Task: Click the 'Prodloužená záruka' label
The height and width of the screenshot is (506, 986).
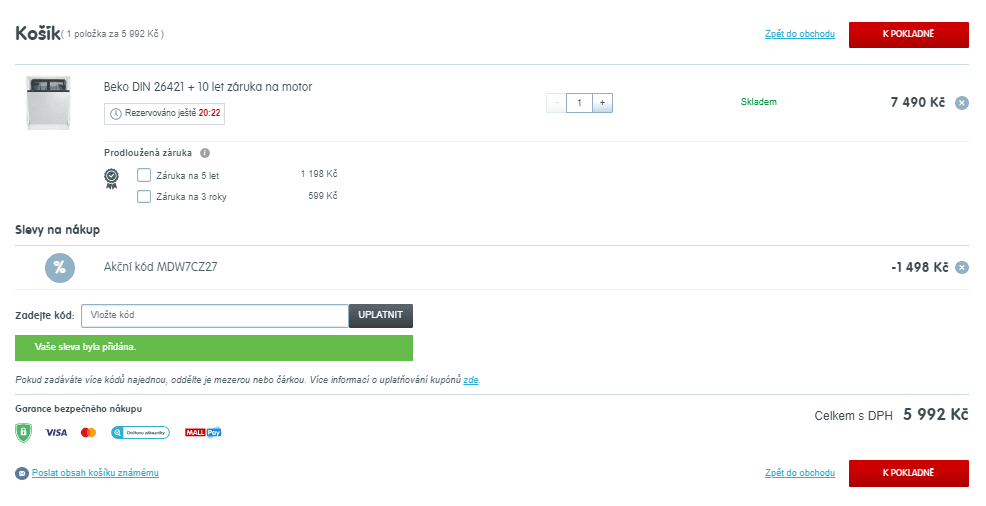Action: pos(148,153)
